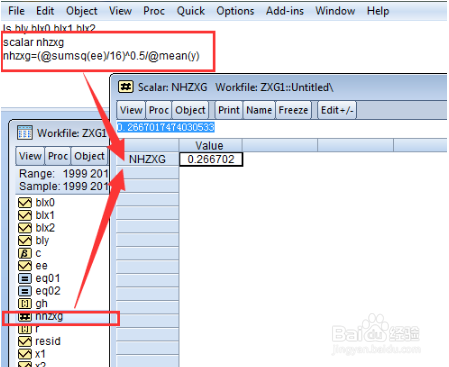Click the eq01 equation icon

[x=25, y=278]
